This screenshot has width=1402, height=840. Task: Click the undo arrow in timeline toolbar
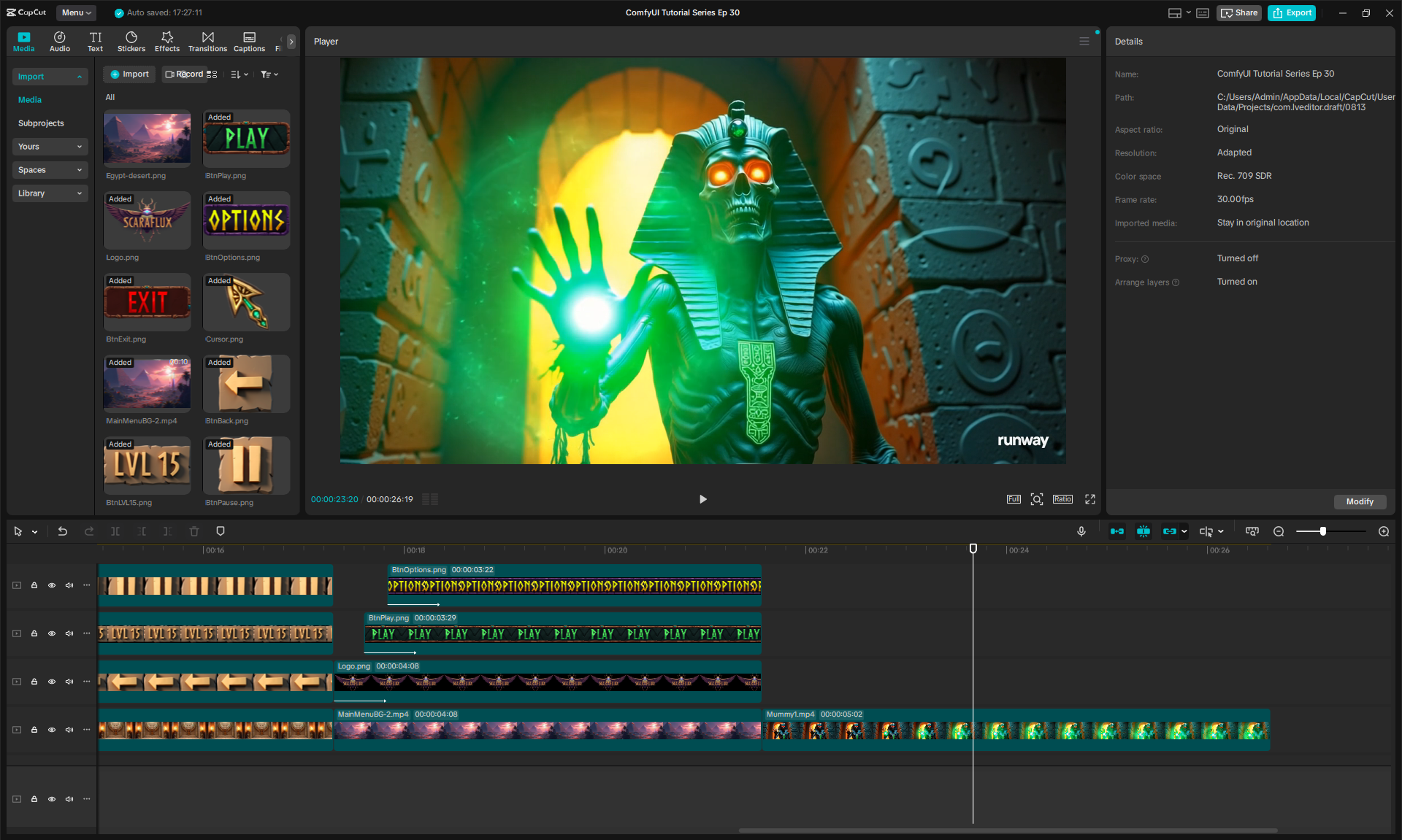tap(63, 531)
